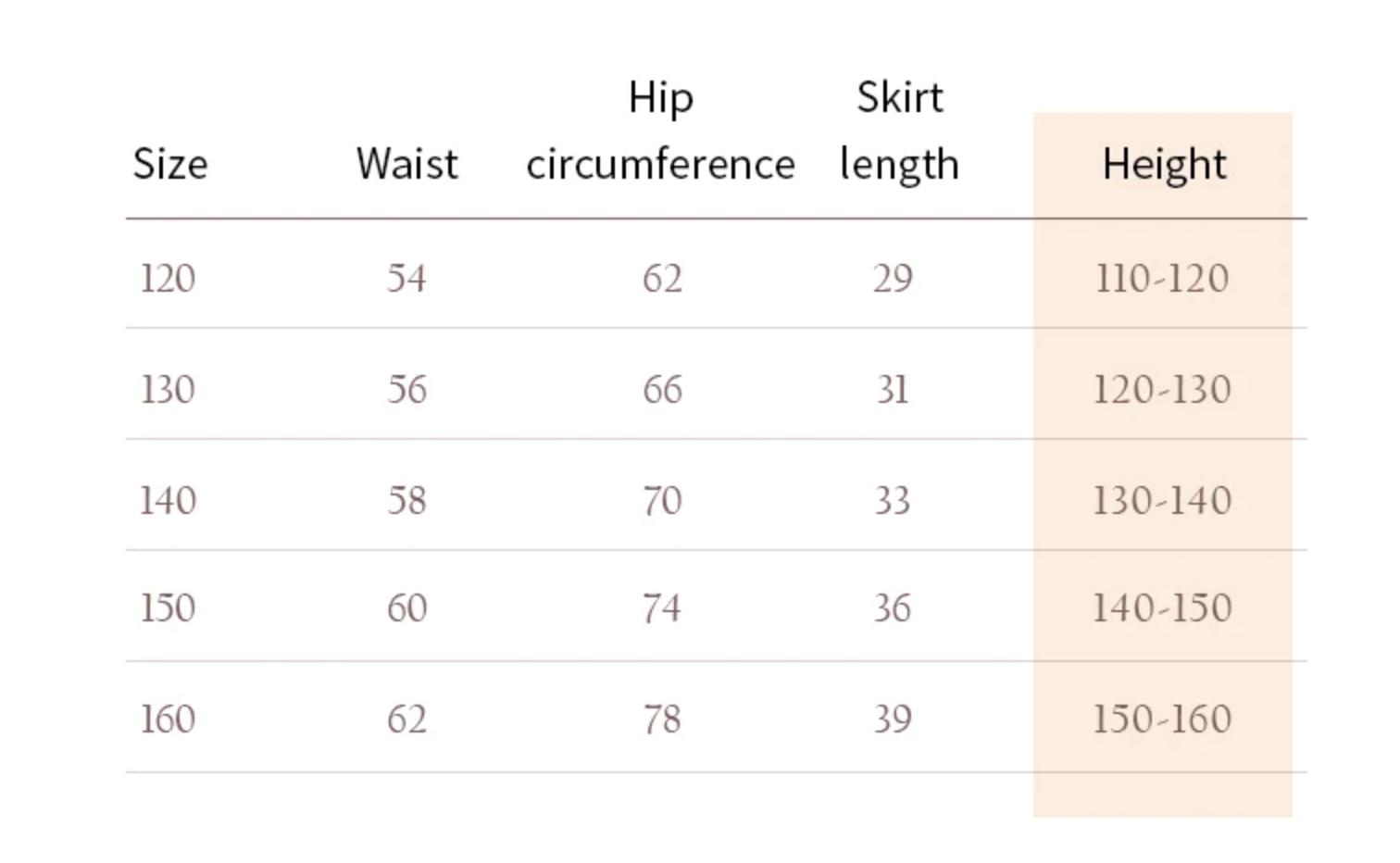The height and width of the screenshot is (863, 1400).
Task: Click skirt length value 39
Action: point(893,719)
